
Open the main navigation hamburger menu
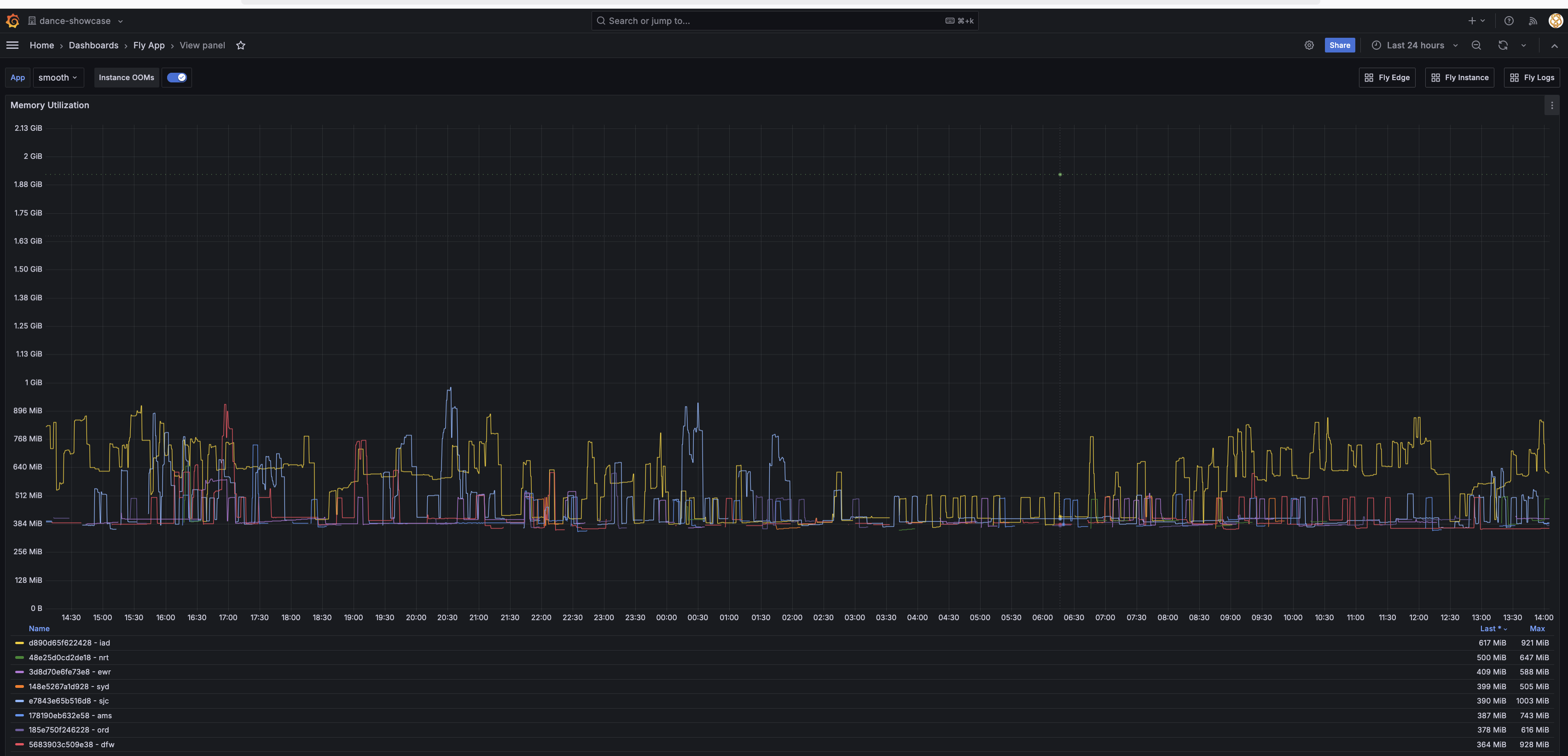(12, 45)
